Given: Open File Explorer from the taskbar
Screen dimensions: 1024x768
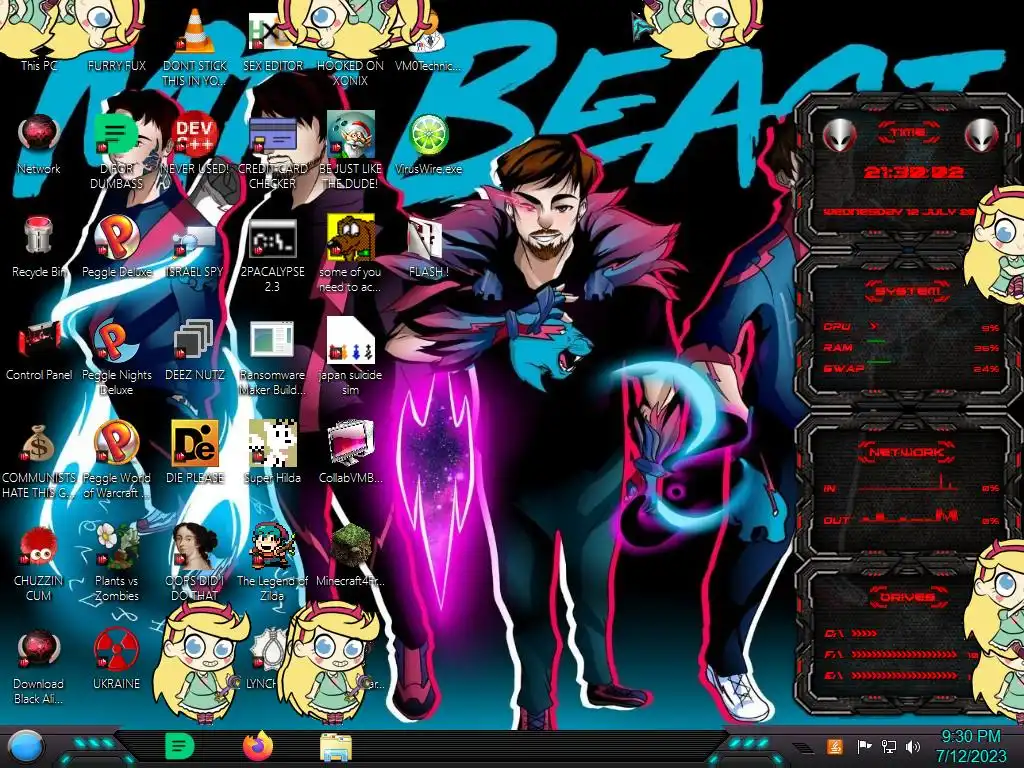Looking at the screenshot, I should tap(336, 747).
